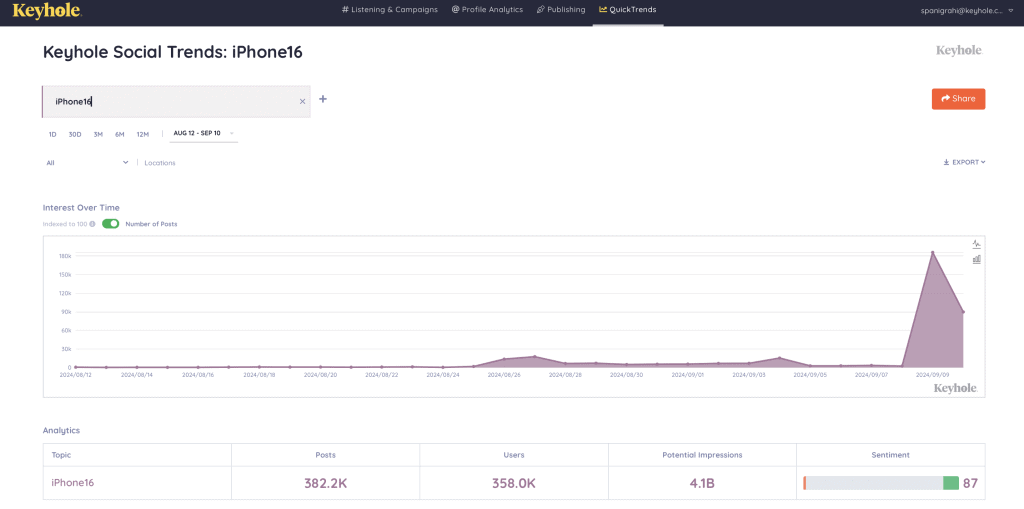This screenshot has height=509, width=1024.
Task: Toggle the Number of Posts switch
Action: coord(111,223)
